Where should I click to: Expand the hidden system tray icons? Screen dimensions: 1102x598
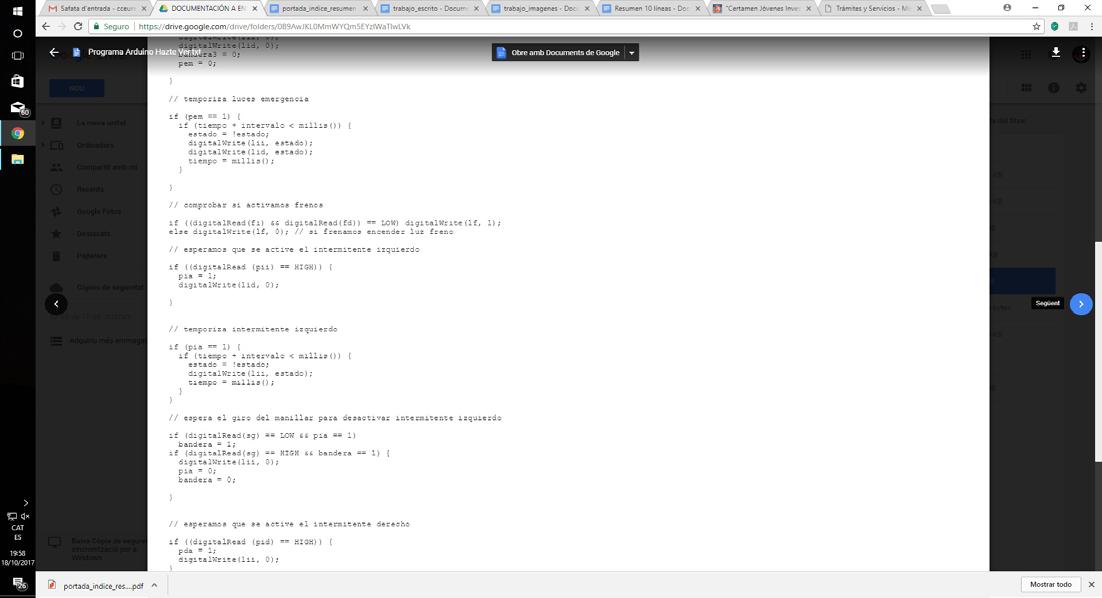[x=25, y=503]
